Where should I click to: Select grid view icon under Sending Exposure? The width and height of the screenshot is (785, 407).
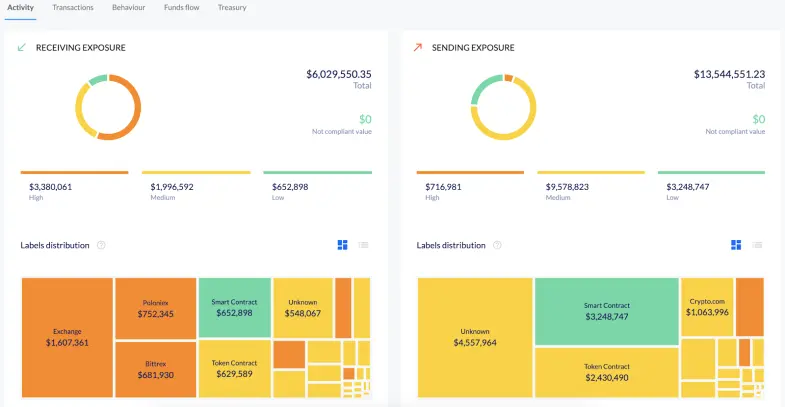736,245
